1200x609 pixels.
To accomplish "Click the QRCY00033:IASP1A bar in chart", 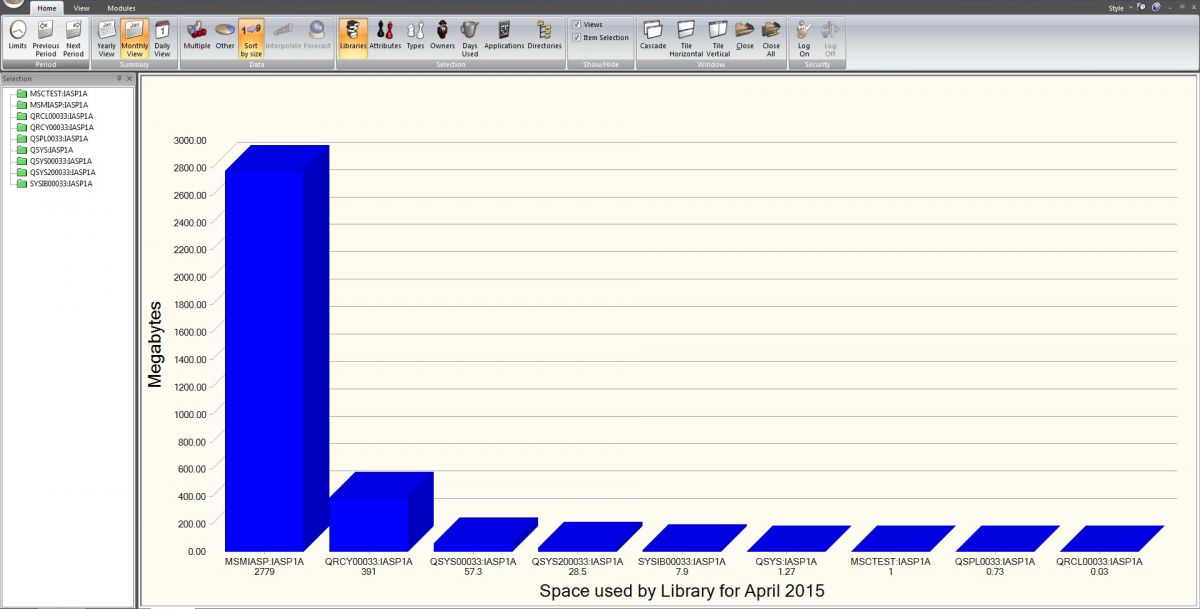I will 368,523.
